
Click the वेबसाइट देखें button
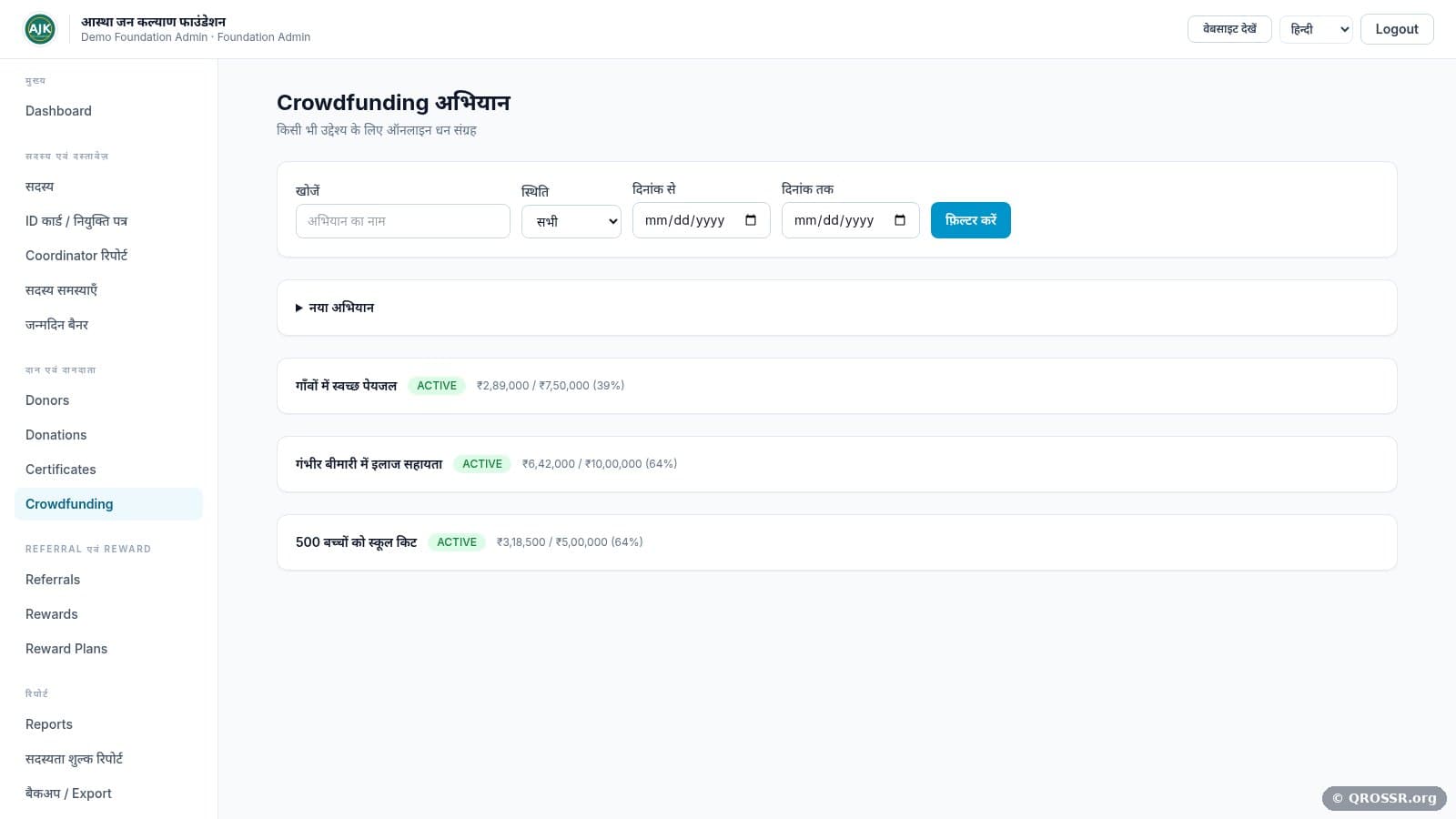[x=1229, y=29]
